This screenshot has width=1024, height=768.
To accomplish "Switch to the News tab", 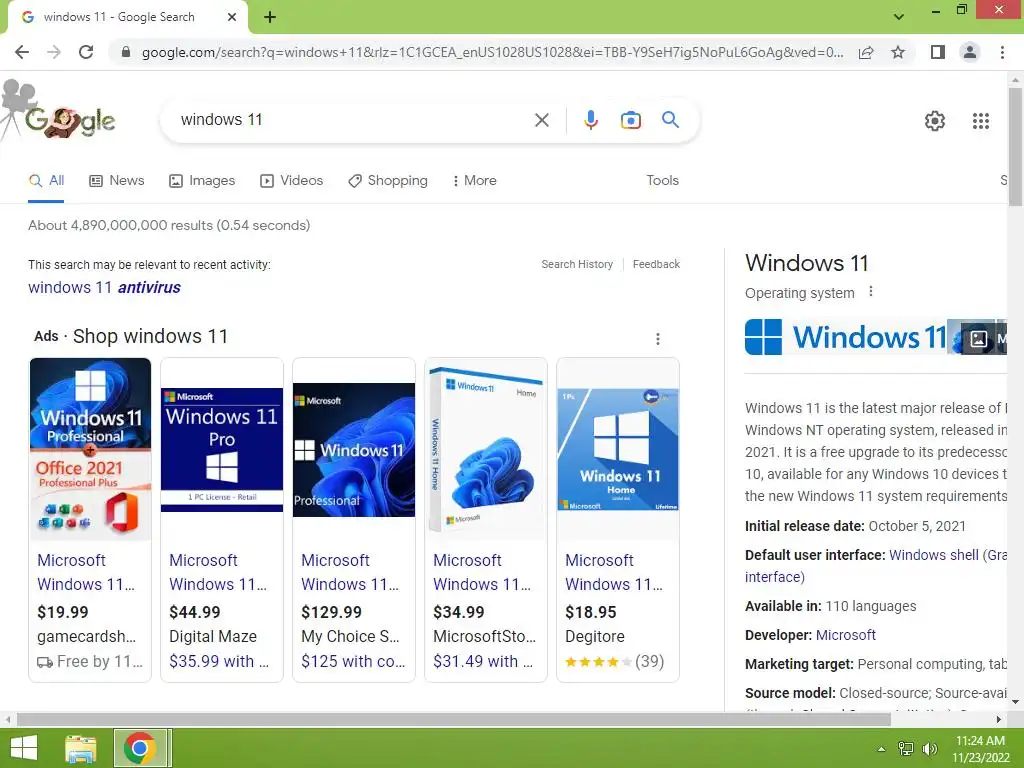I will point(117,181).
